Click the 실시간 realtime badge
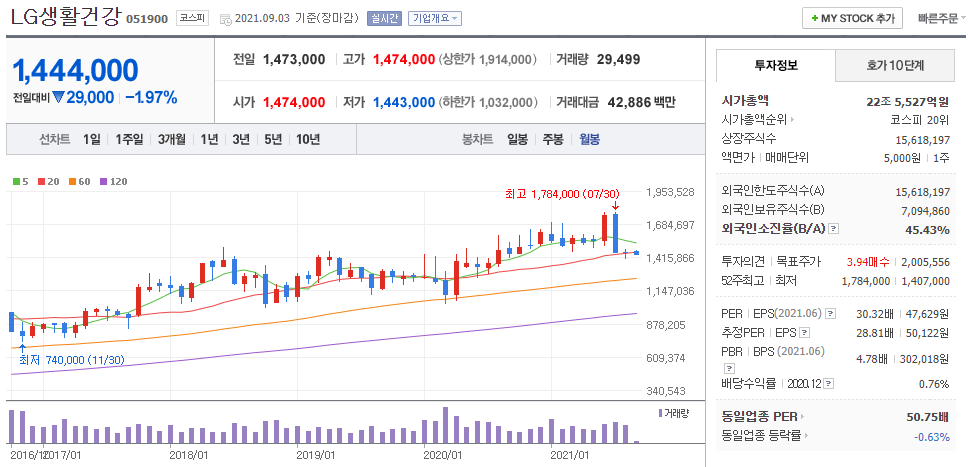Viewport: 968px width, 467px height. (385, 19)
